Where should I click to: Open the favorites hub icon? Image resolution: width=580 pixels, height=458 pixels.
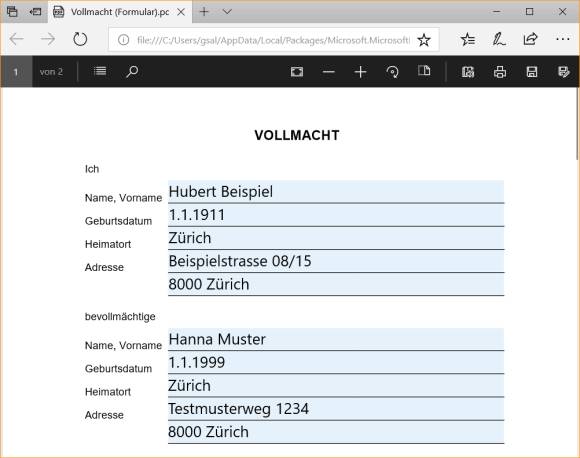click(468, 39)
